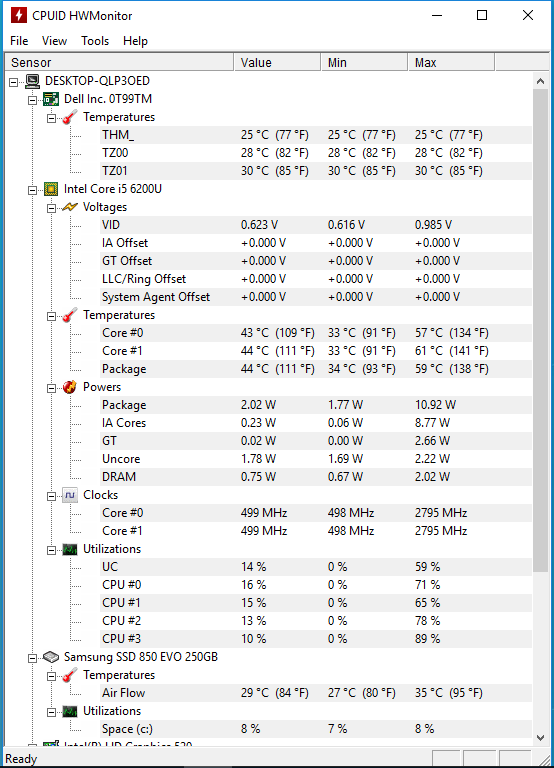554x768 pixels.
Task: Collapse the Clocks section
Action: [x=51, y=496]
